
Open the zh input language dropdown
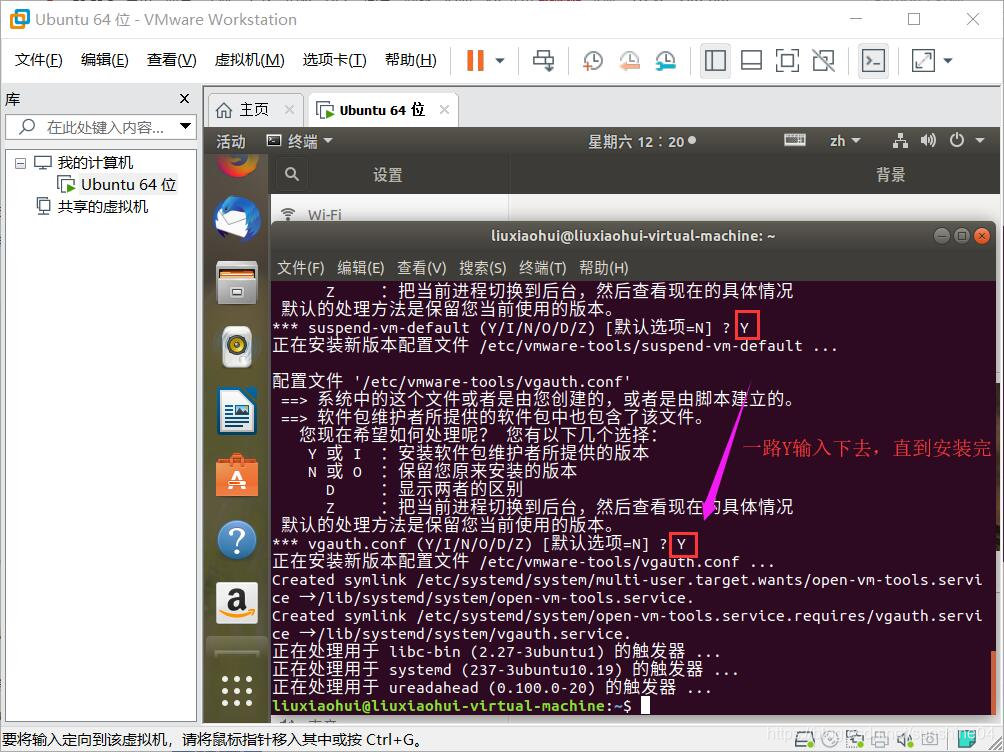click(845, 142)
